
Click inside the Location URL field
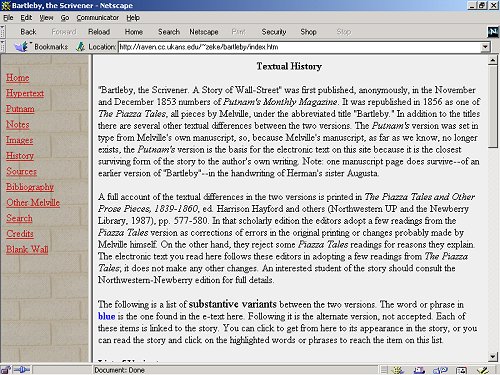pos(299,47)
